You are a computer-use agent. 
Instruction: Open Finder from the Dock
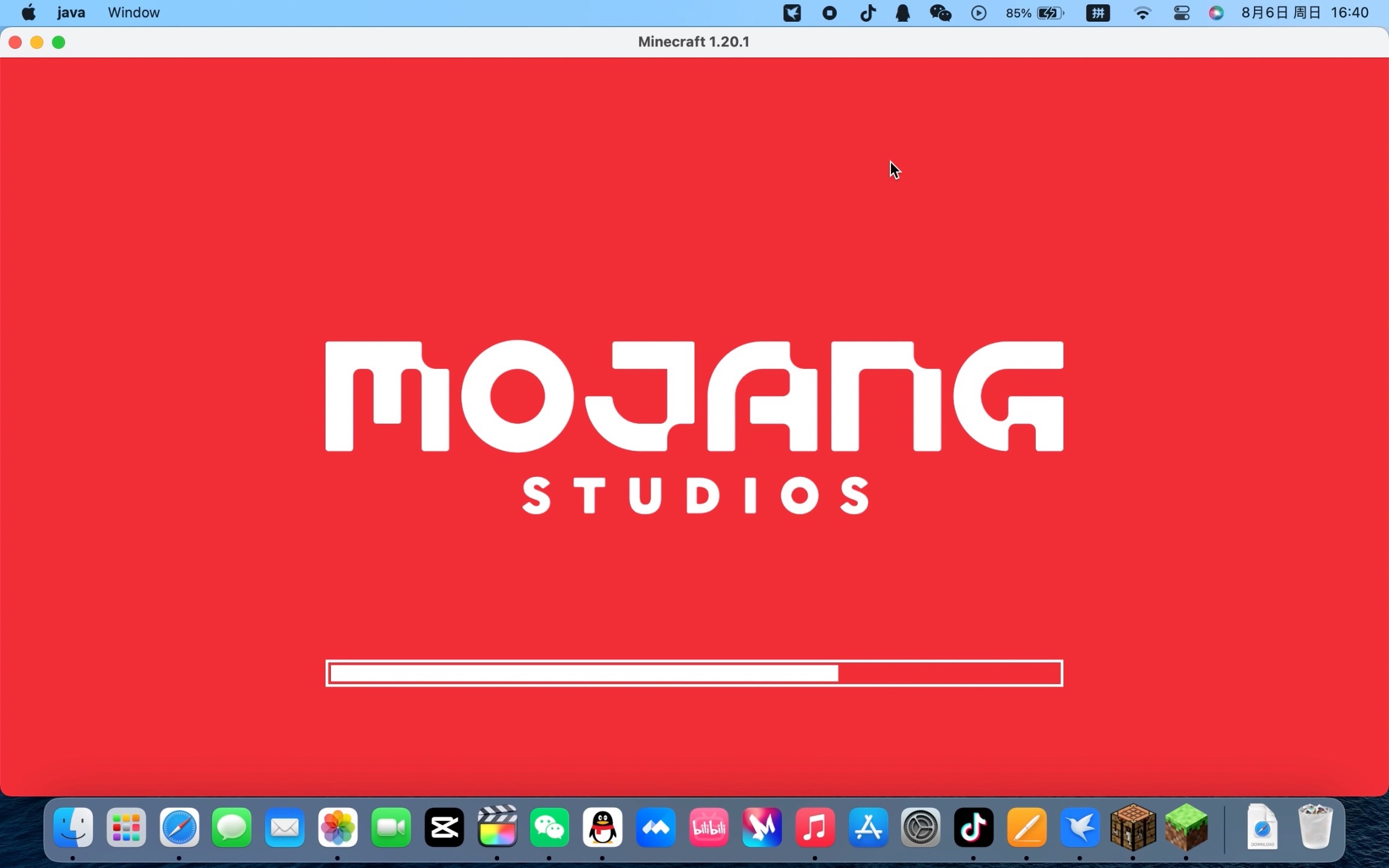pos(73,827)
